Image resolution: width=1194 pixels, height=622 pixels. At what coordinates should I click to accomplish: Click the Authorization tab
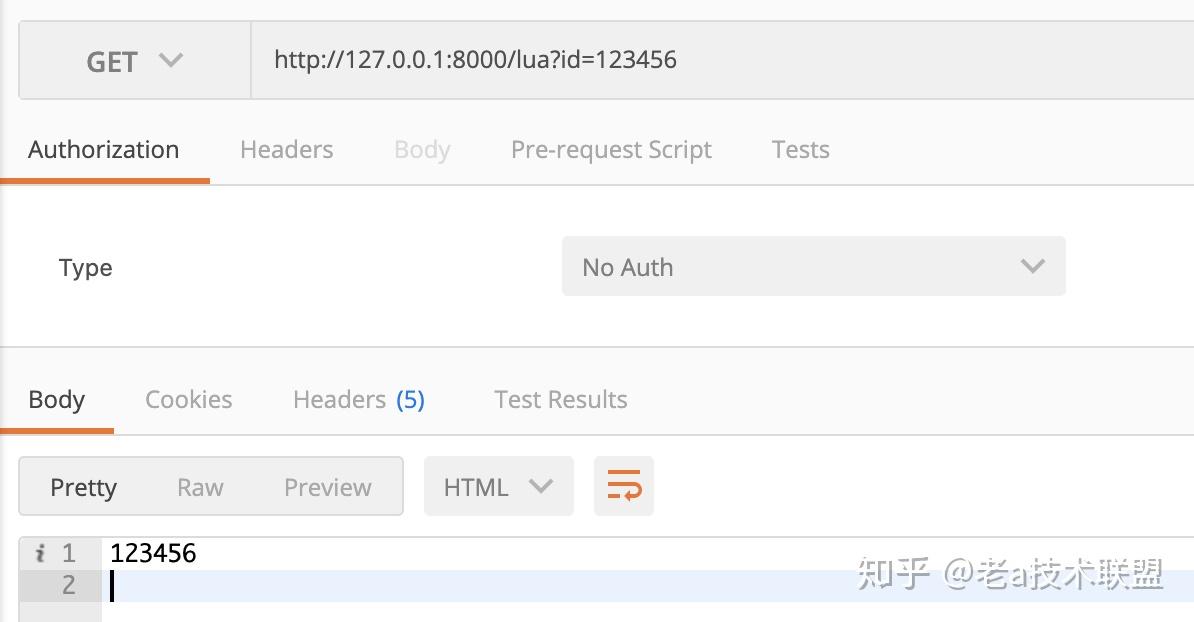(103, 149)
